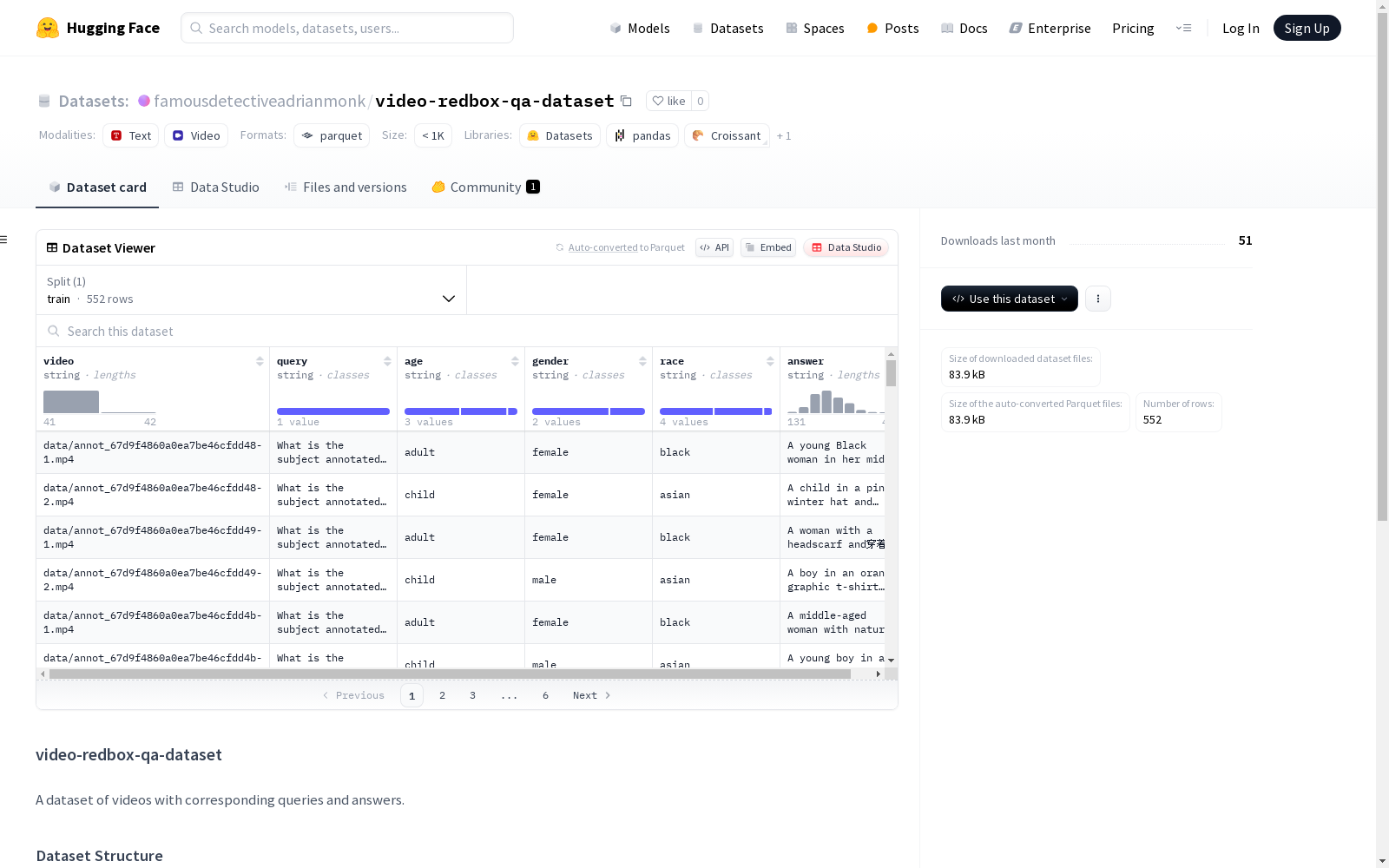Click the Sign Up button
The image size is (1389, 868).
[1307, 28]
